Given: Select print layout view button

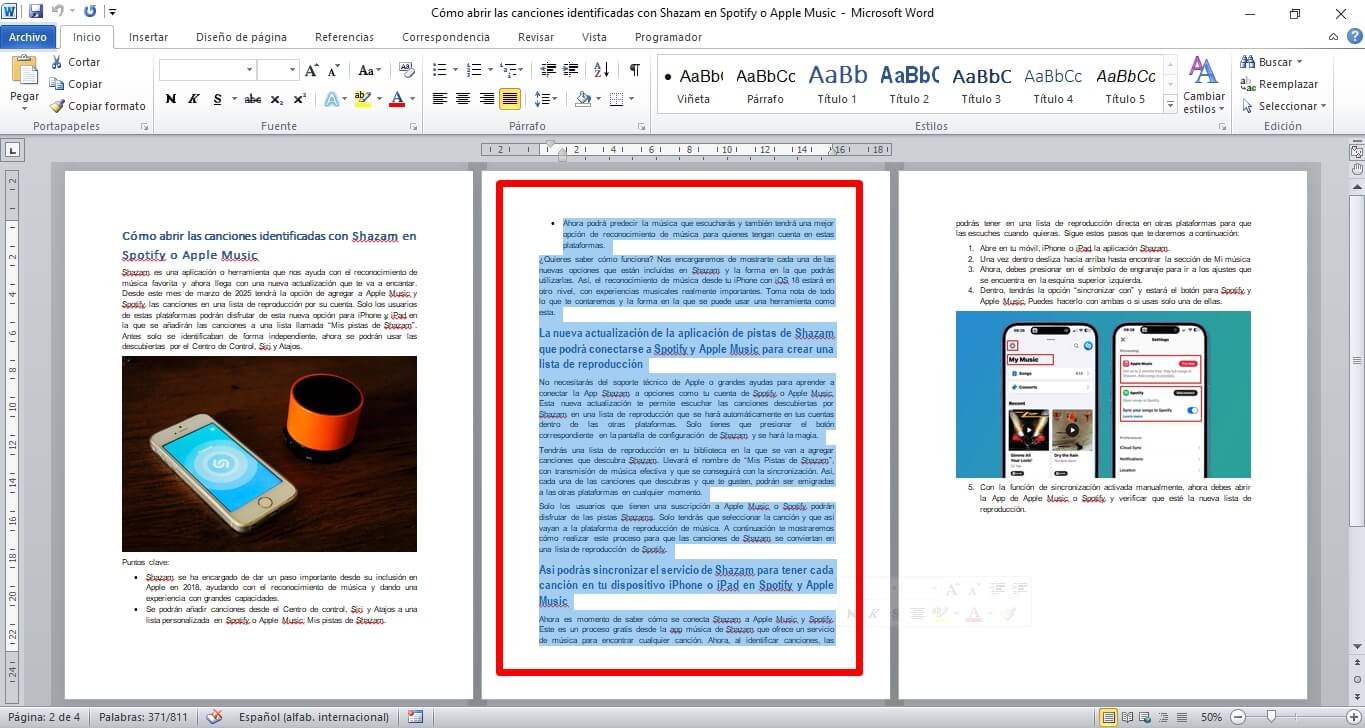Looking at the screenshot, I should [x=1108, y=717].
